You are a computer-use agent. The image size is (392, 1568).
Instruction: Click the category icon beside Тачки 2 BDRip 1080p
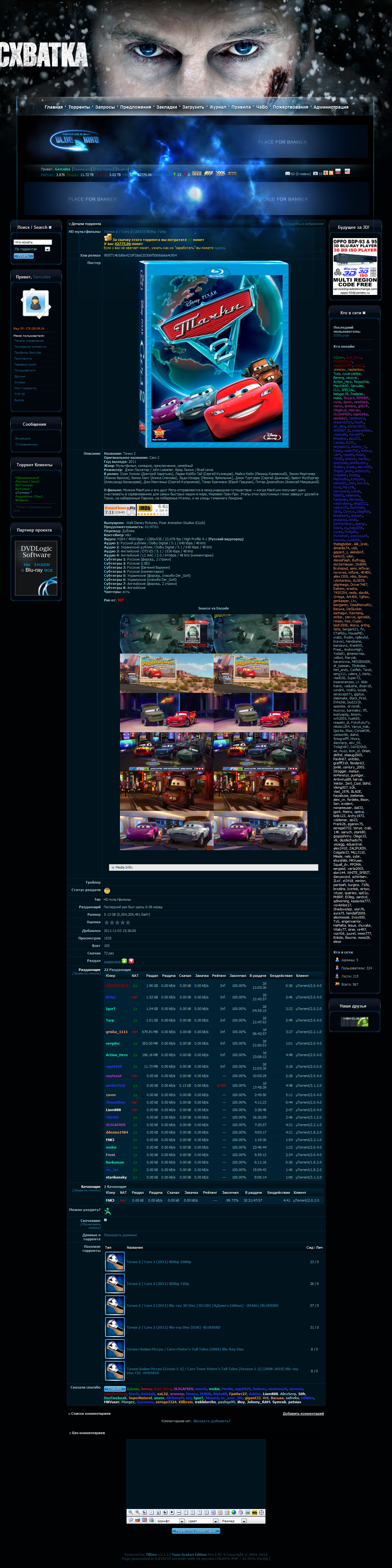pos(115,1261)
